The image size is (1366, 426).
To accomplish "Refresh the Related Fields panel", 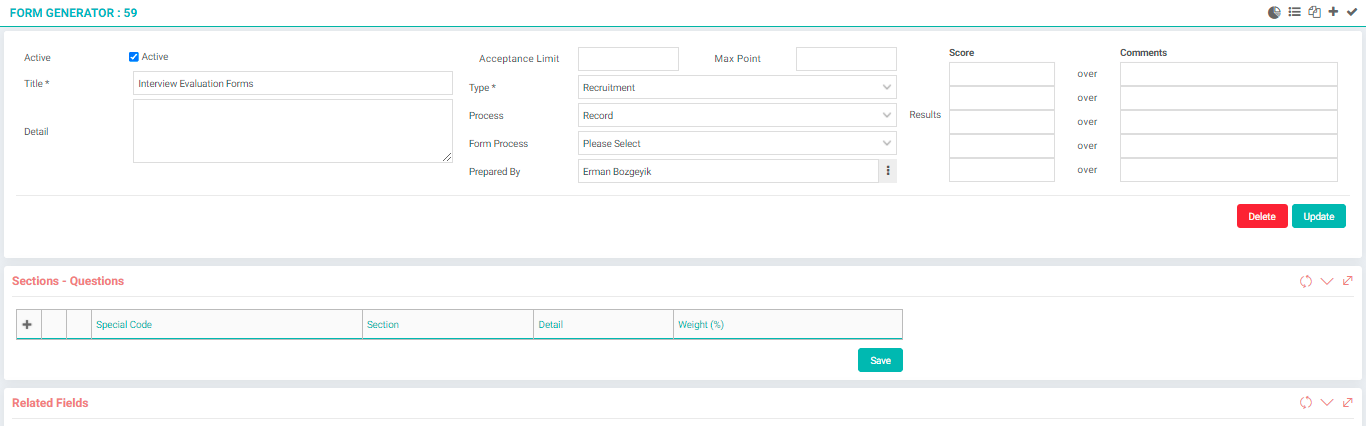I will [x=1306, y=403].
